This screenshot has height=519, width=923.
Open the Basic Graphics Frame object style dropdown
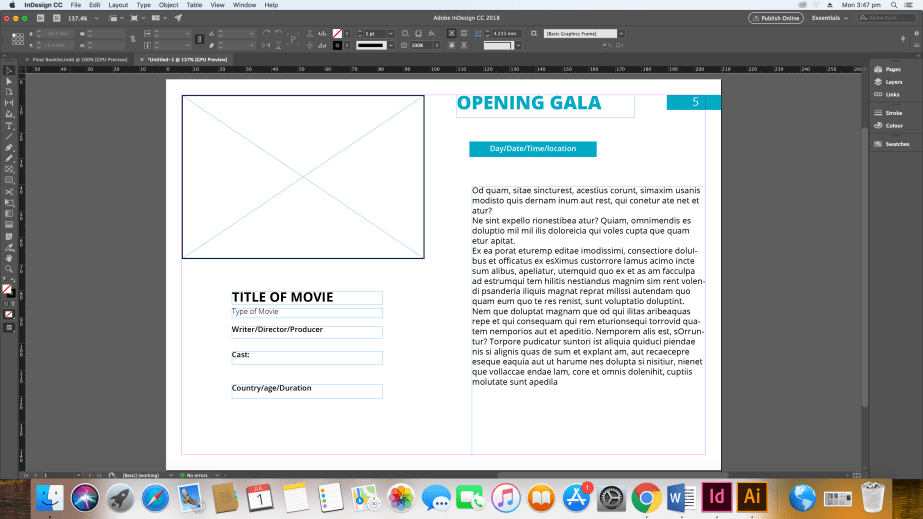(621, 34)
